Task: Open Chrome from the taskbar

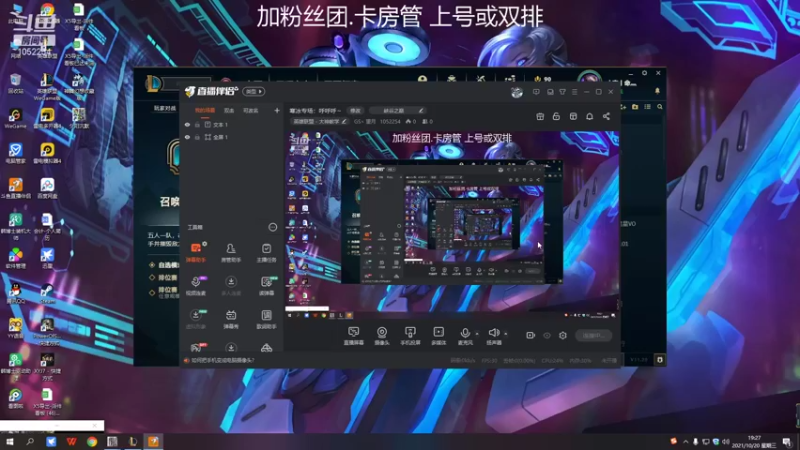Action: 92,441
